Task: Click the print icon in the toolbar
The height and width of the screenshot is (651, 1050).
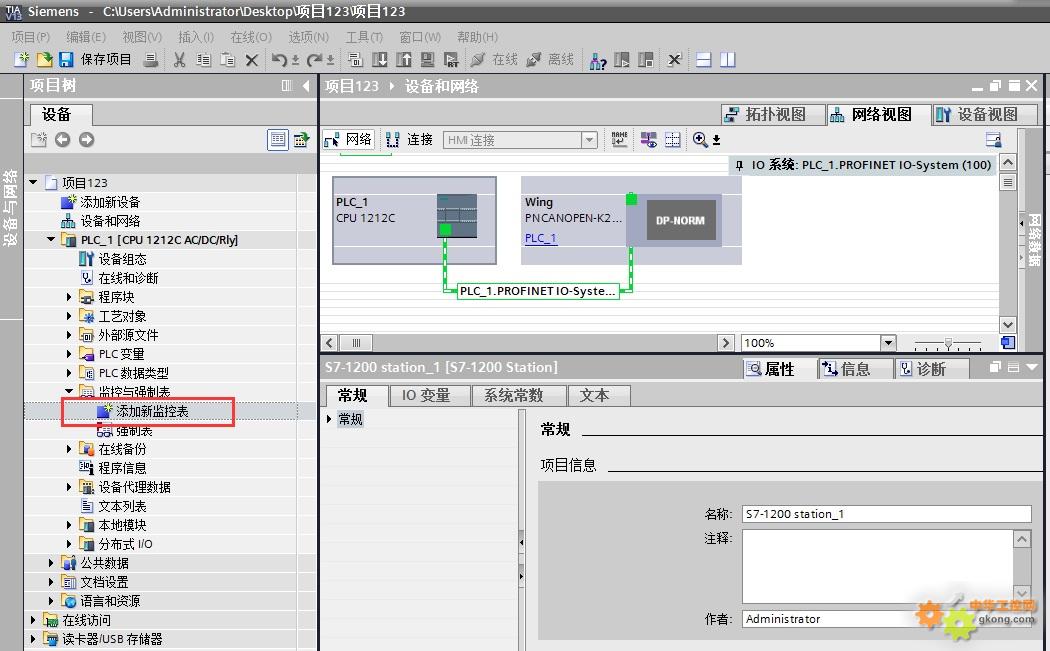Action: [151, 60]
